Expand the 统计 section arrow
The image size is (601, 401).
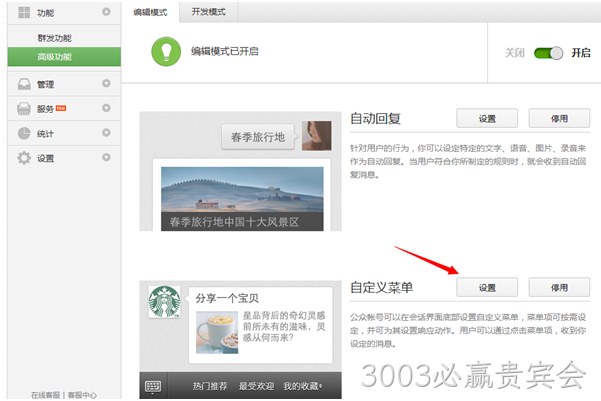[106, 133]
